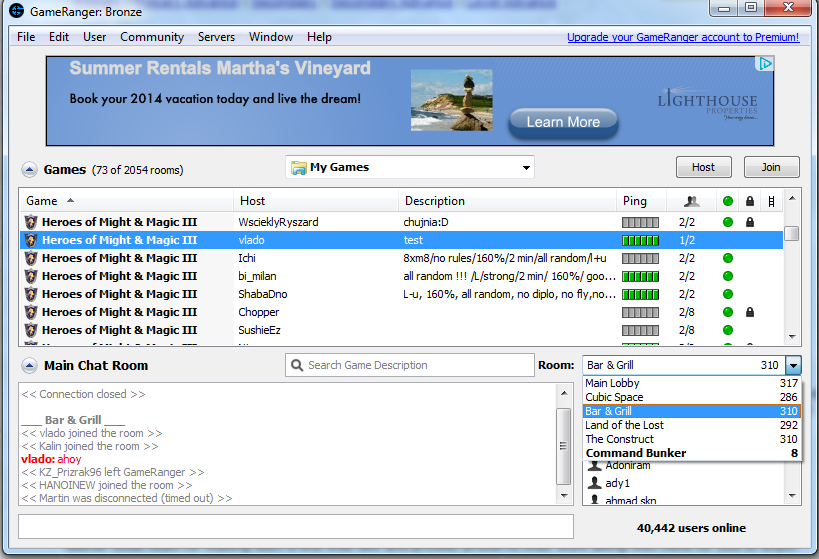The width and height of the screenshot is (819, 559).
Task: Open the Community menu
Action: pos(152,37)
